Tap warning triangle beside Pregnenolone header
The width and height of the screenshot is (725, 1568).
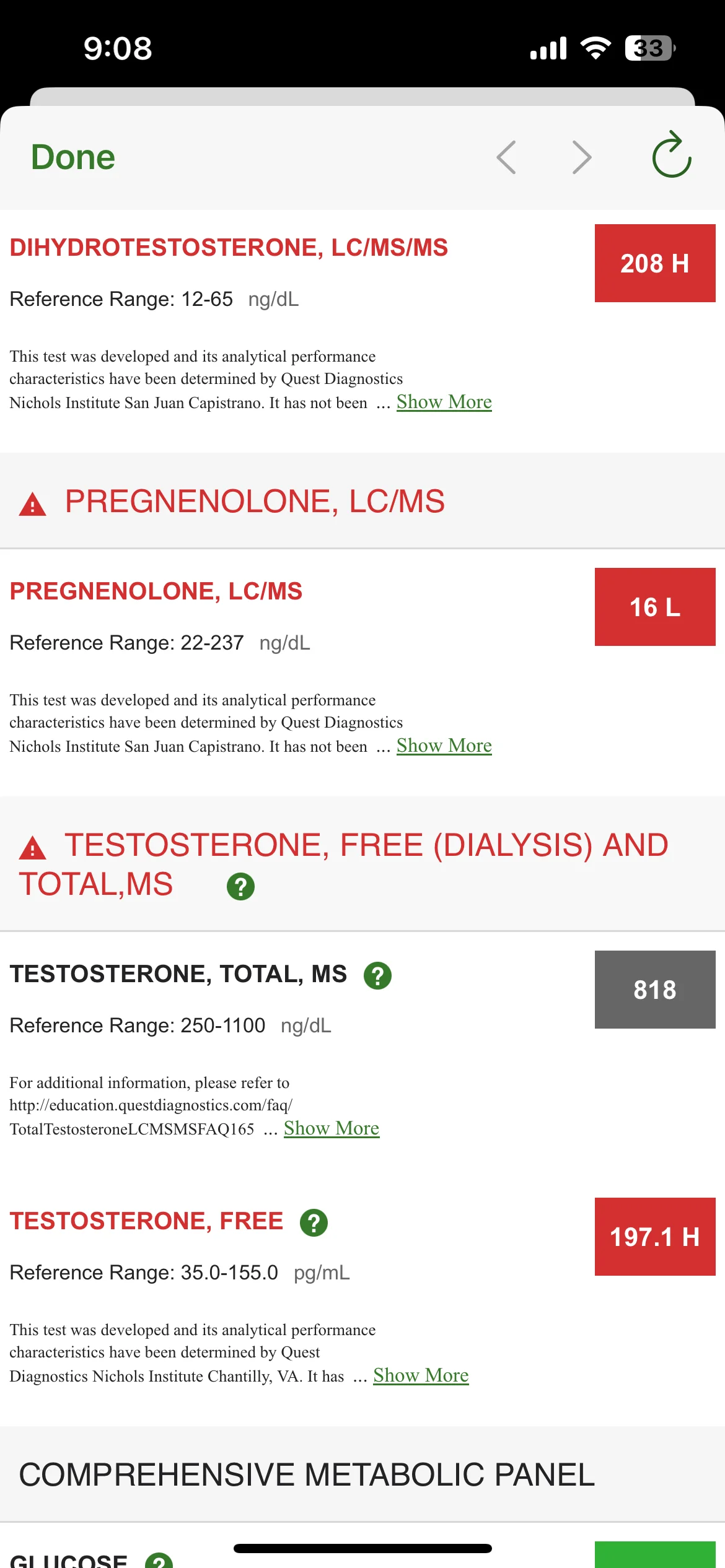32,504
